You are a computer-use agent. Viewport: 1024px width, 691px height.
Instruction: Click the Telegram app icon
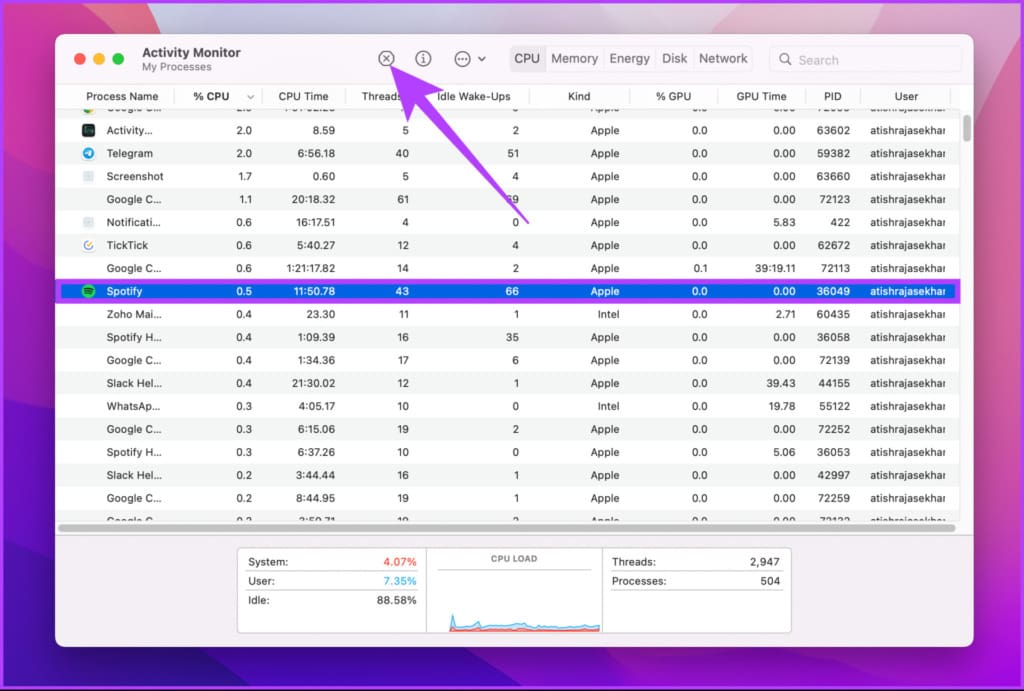(x=88, y=153)
